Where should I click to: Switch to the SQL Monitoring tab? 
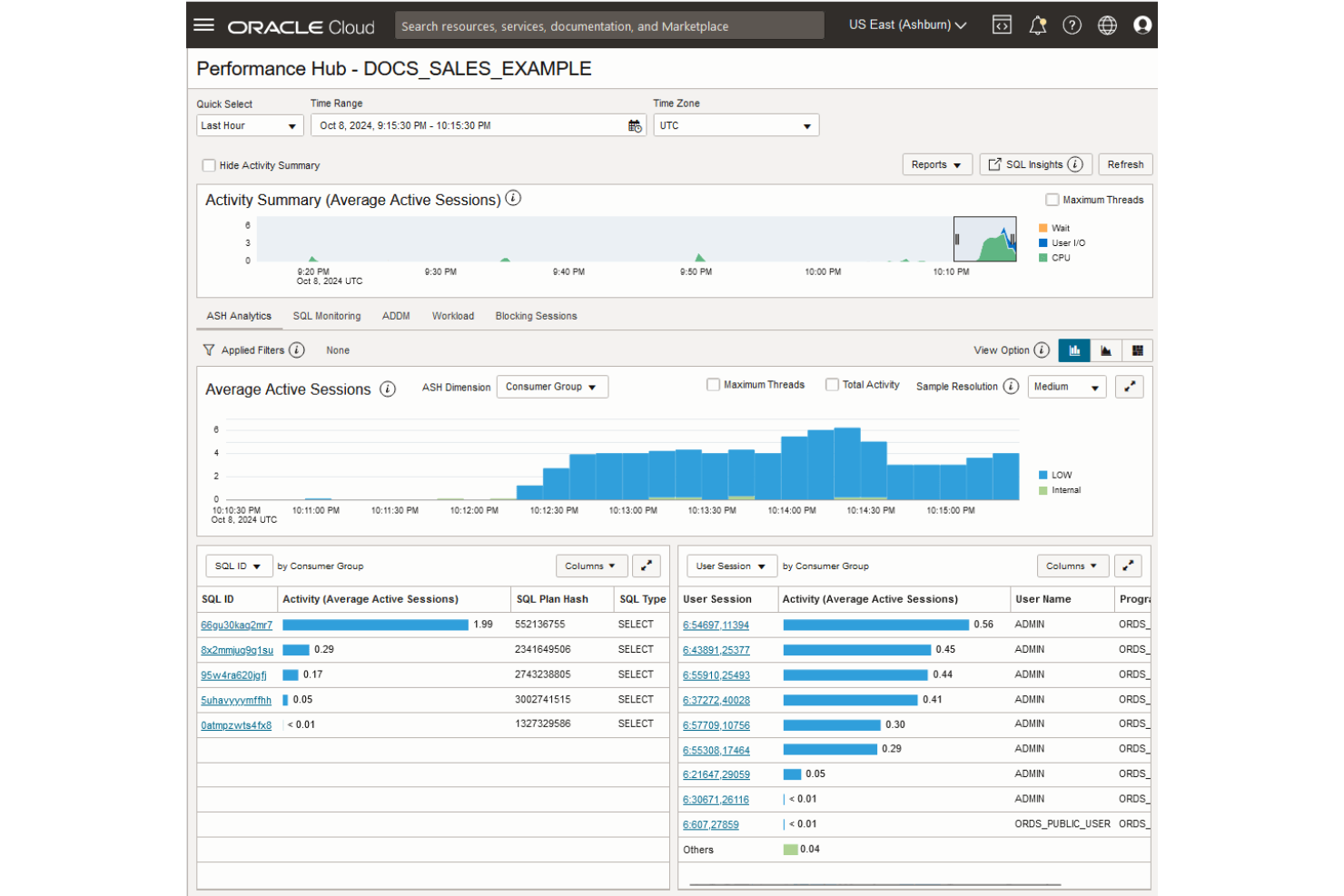(x=327, y=316)
